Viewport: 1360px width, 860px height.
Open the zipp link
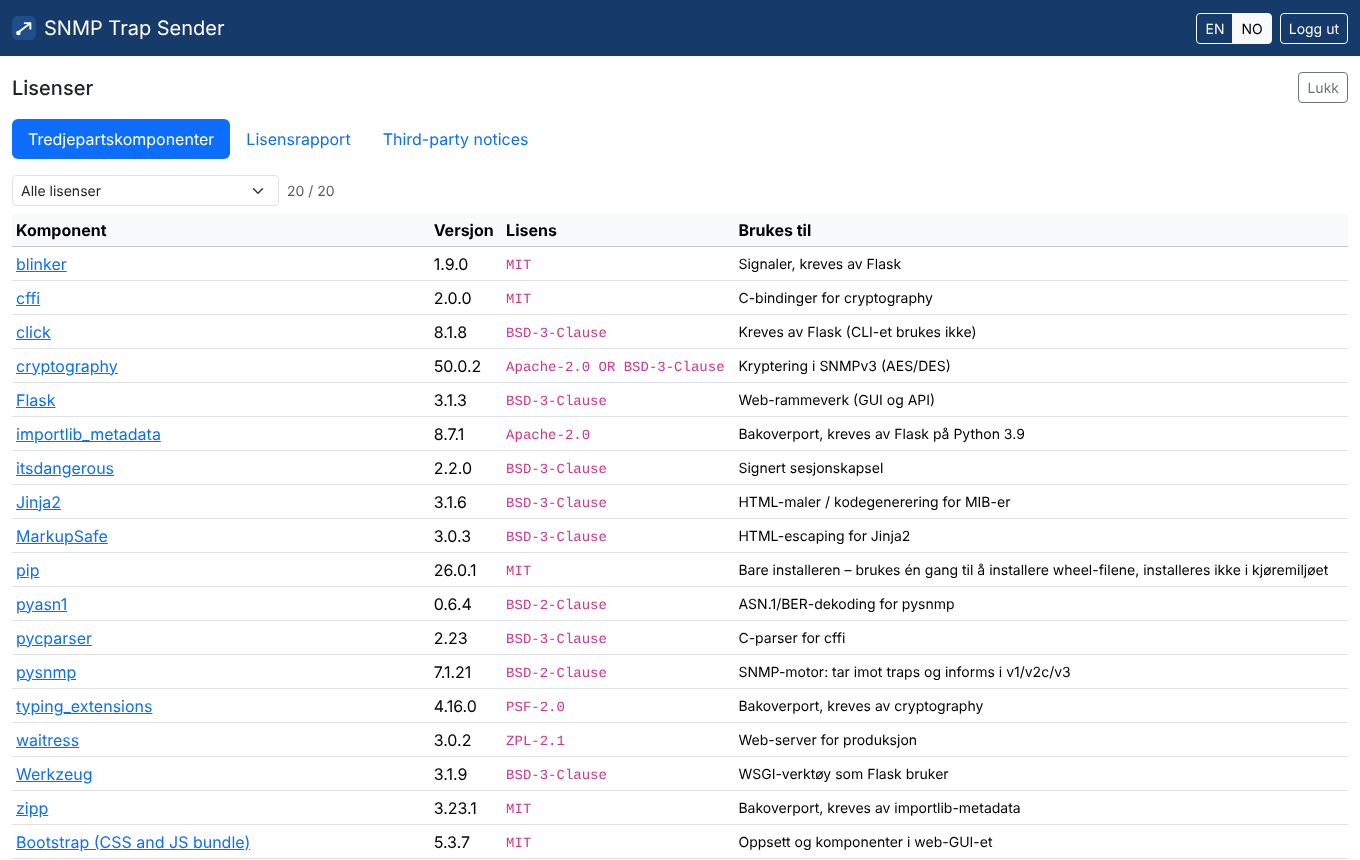[x=32, y=808]
